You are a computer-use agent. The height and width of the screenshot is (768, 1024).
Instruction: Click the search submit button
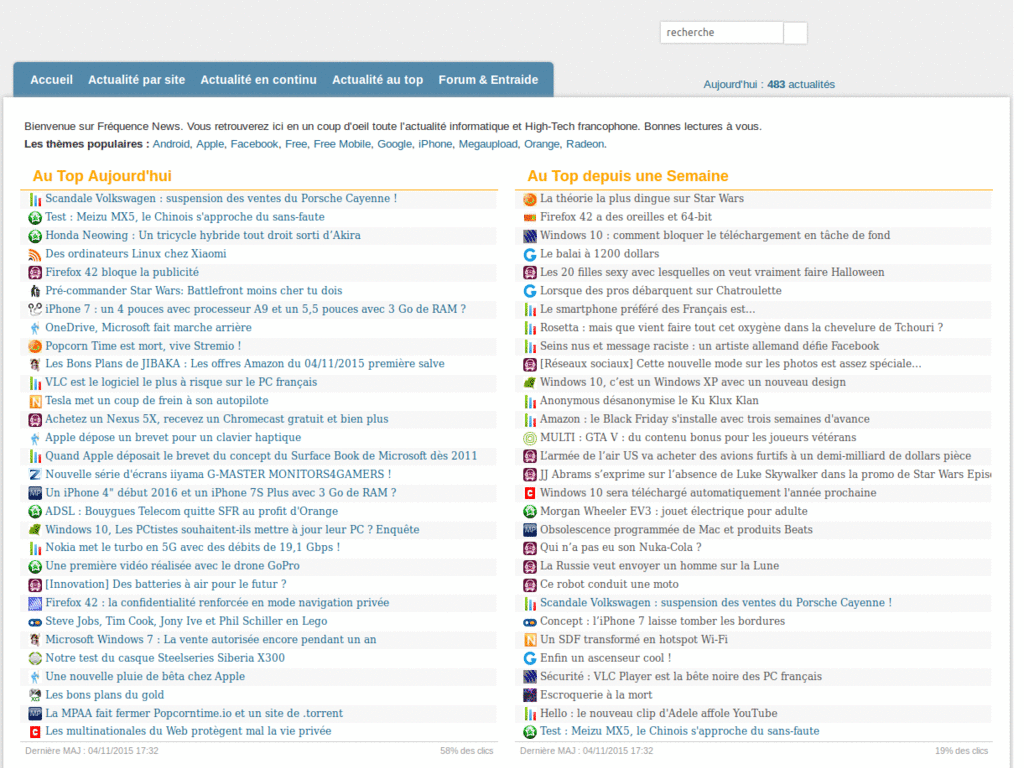[x=795, y=33]
